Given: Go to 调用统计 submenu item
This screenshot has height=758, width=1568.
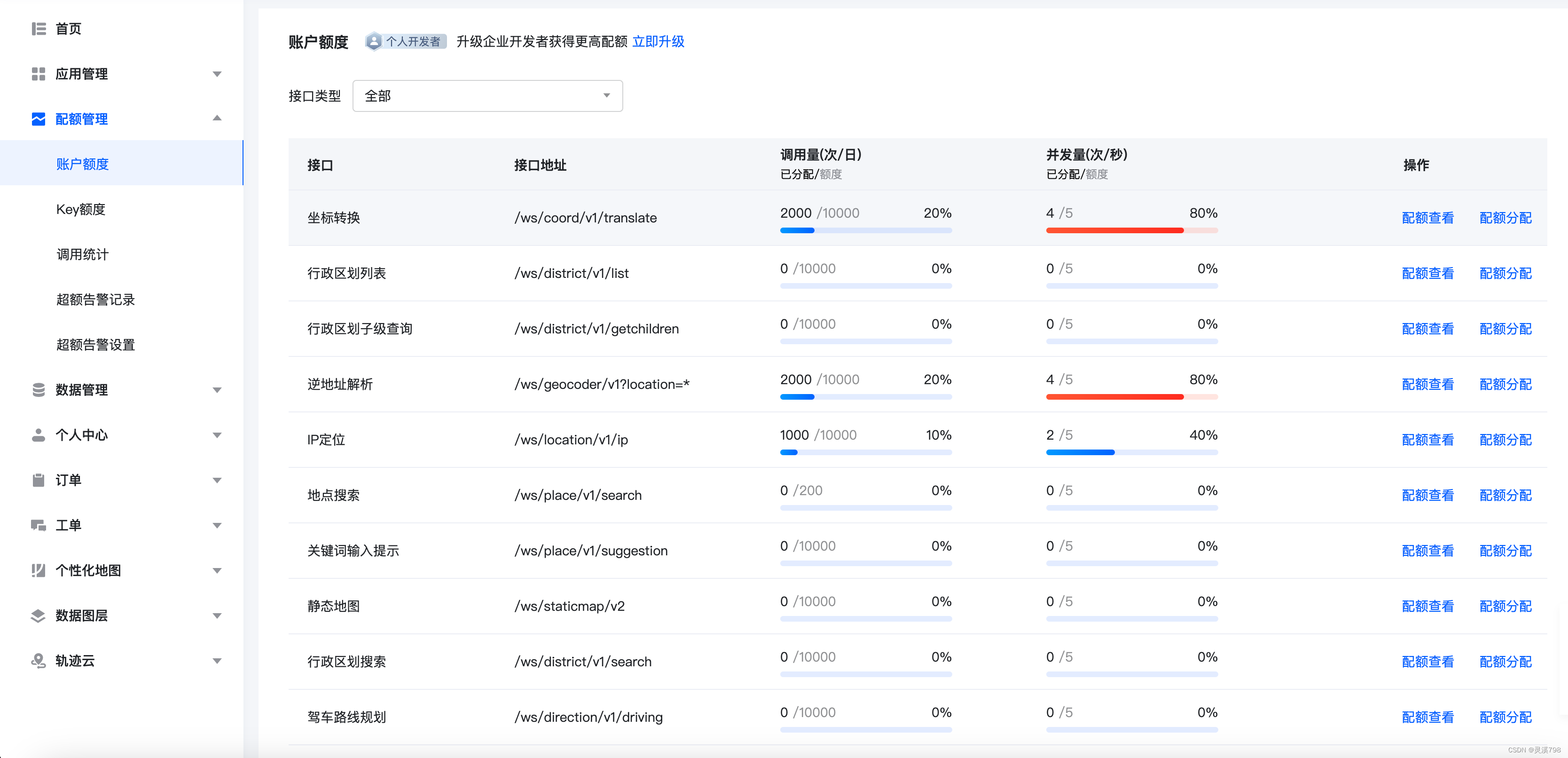Looking at the screenshot, I should pos(82,254).
